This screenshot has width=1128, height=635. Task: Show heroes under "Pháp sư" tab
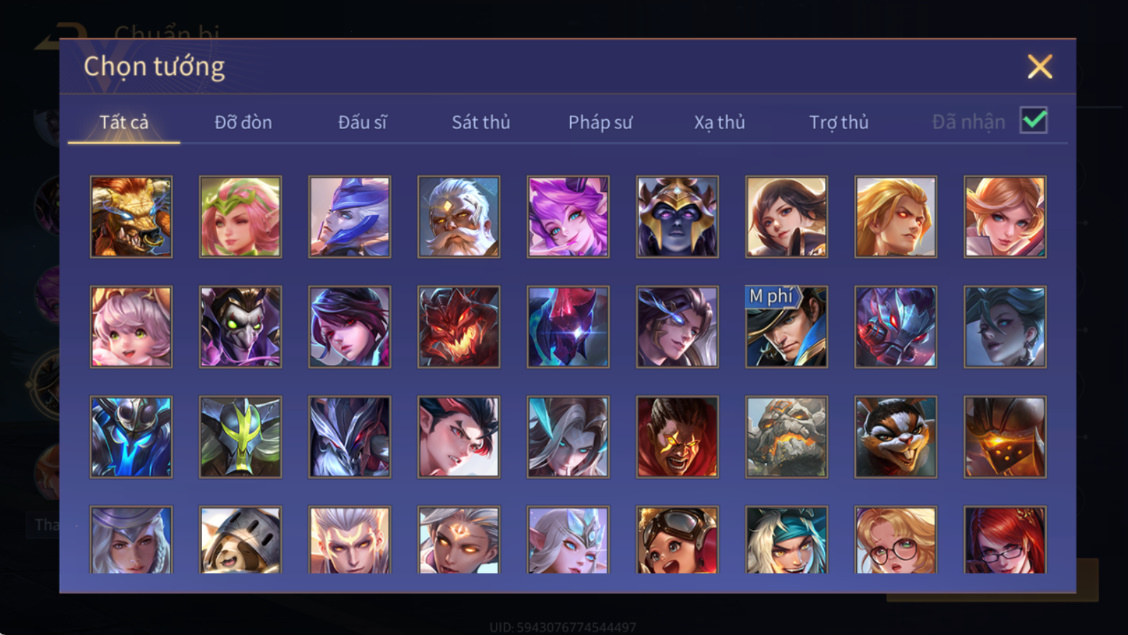(600, 122)
